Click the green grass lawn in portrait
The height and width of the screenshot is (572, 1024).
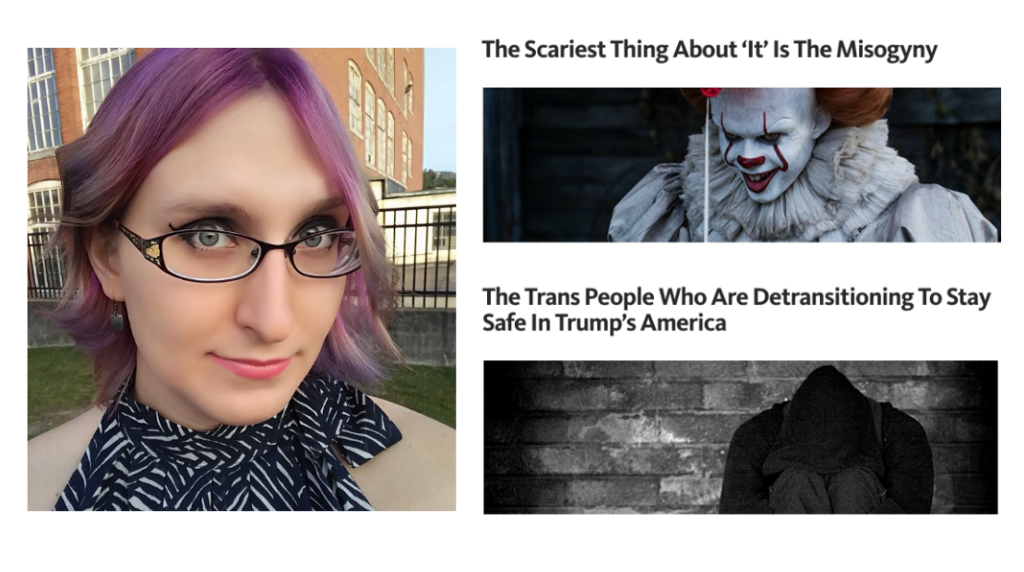pos(62,385)
